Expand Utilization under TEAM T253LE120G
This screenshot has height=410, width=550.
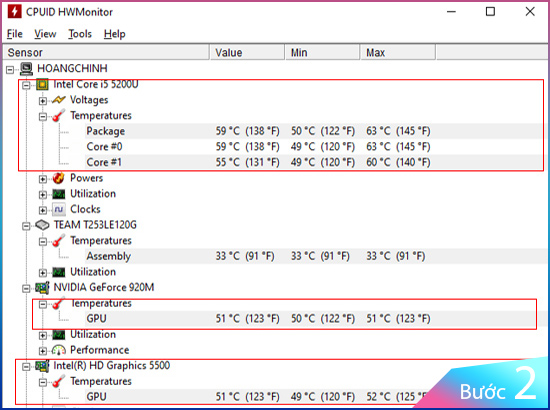coord(43,273)
